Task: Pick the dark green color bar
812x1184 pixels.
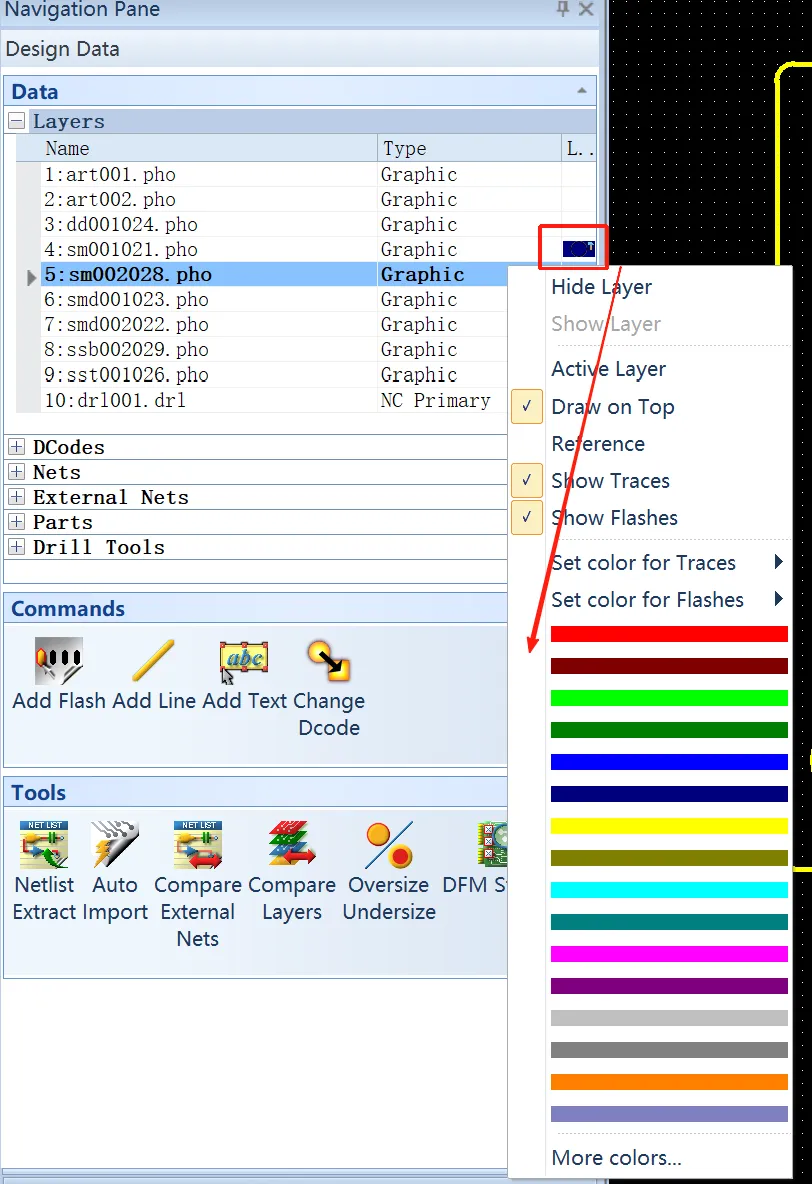Action: [x=669, y=729]
